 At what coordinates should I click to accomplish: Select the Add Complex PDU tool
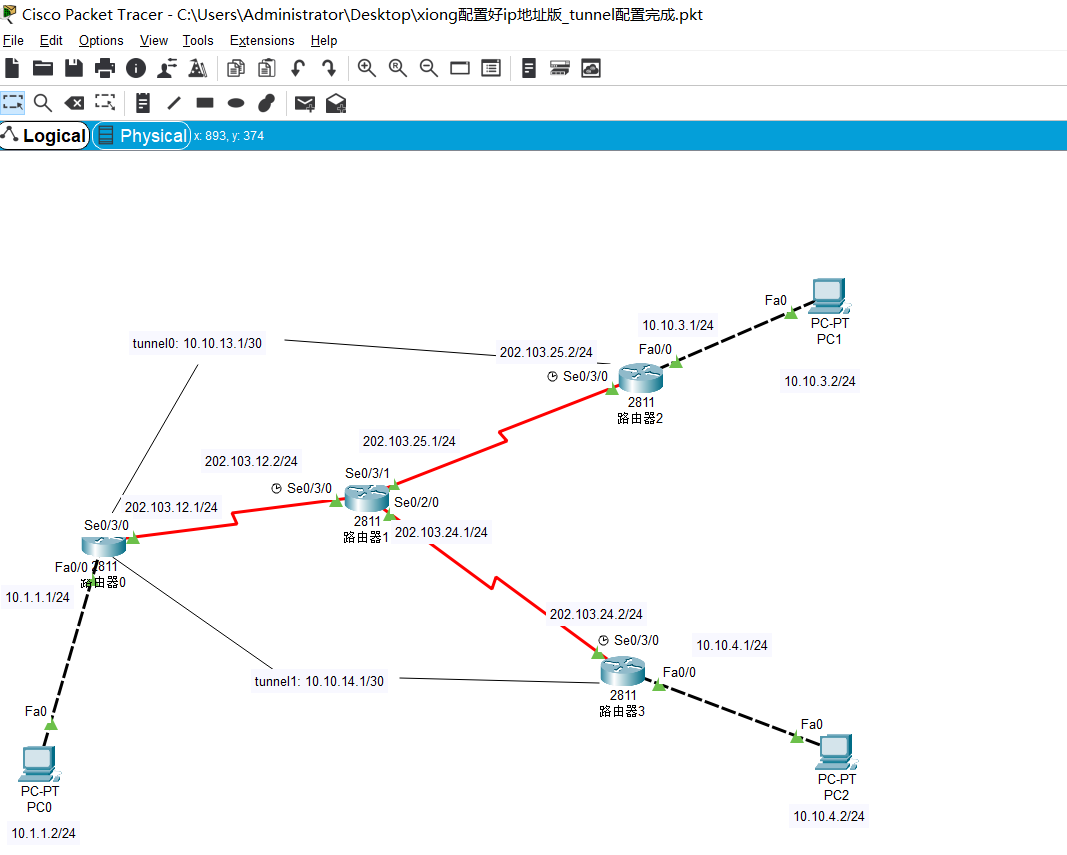[335, 102]
